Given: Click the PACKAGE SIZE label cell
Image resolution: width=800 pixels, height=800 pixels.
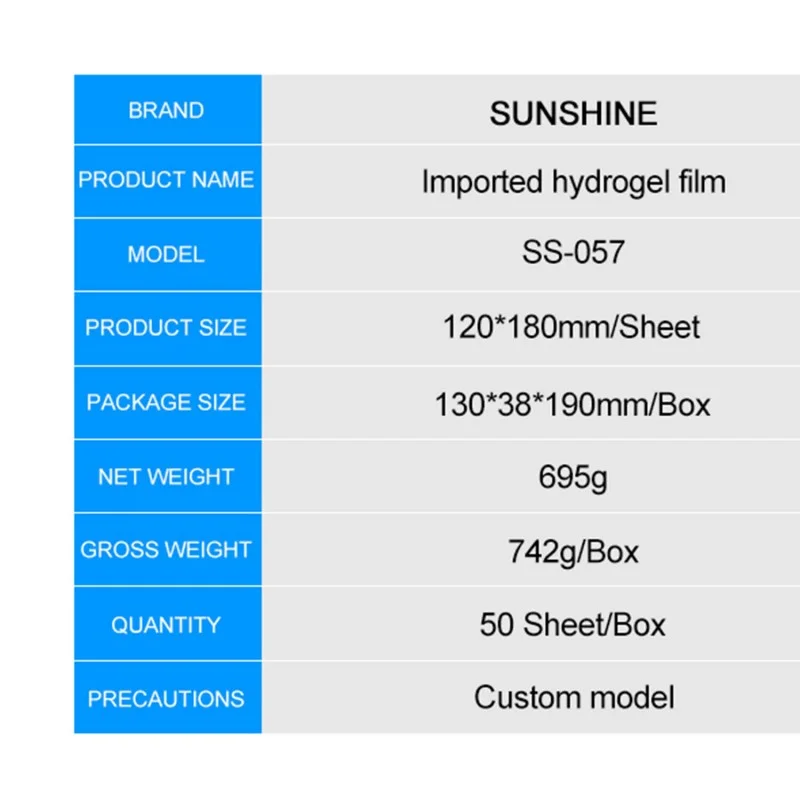Looking at the screenshot, I should (167, 403).
